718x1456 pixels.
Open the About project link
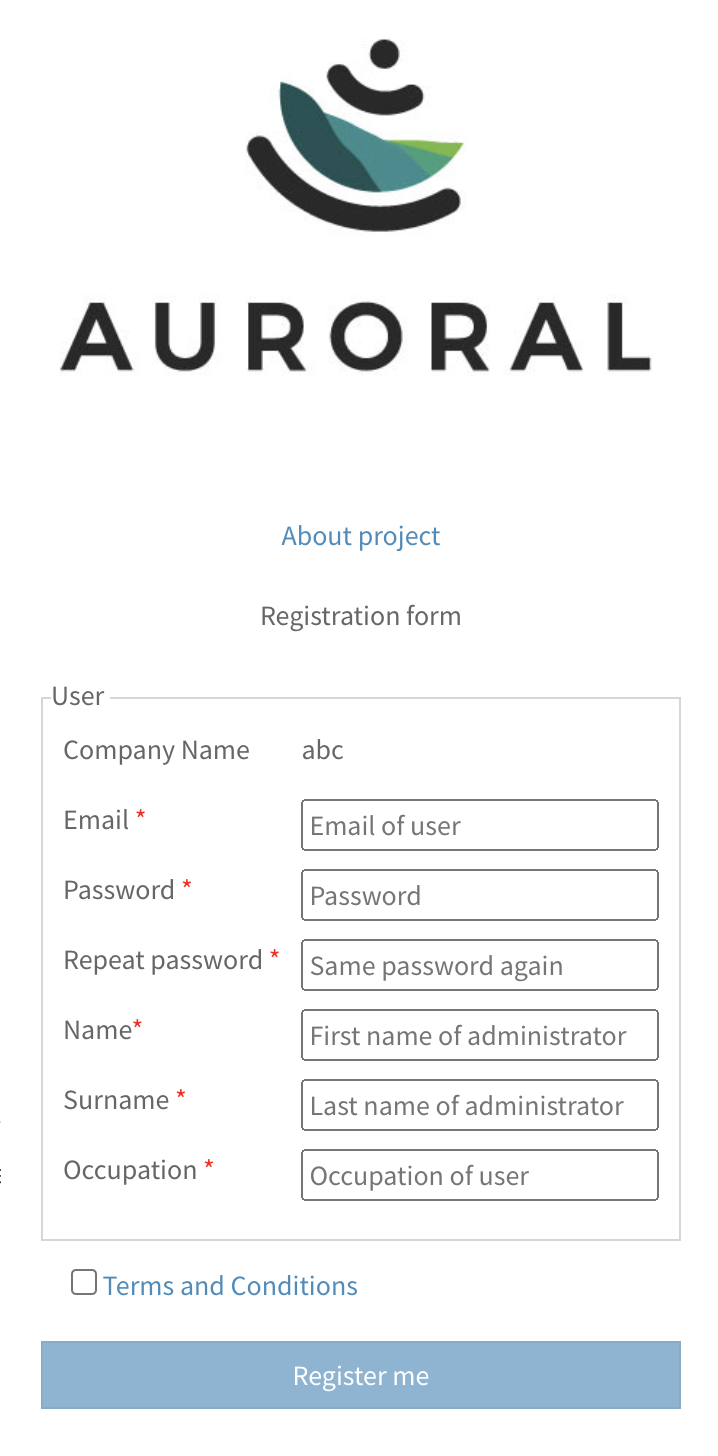point(361,536)
